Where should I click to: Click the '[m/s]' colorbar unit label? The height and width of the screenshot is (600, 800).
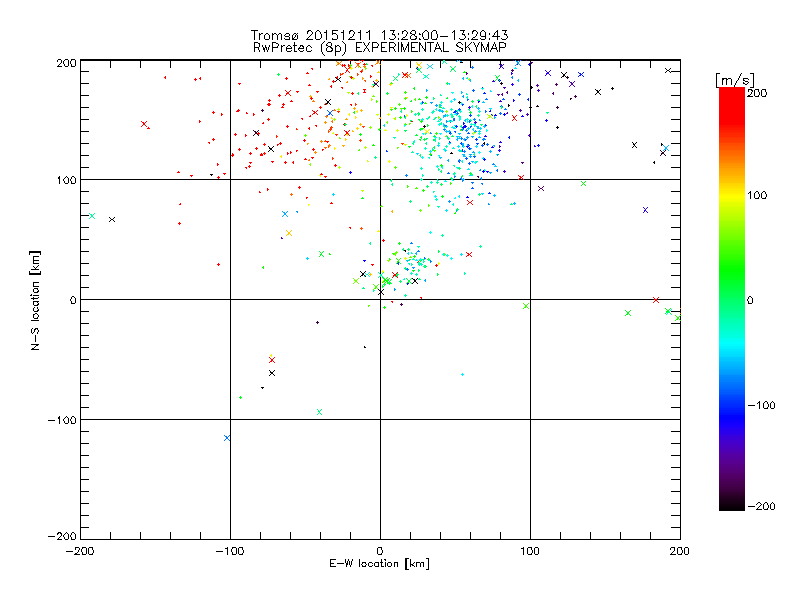pyautogui.click(x=735, y=80)
